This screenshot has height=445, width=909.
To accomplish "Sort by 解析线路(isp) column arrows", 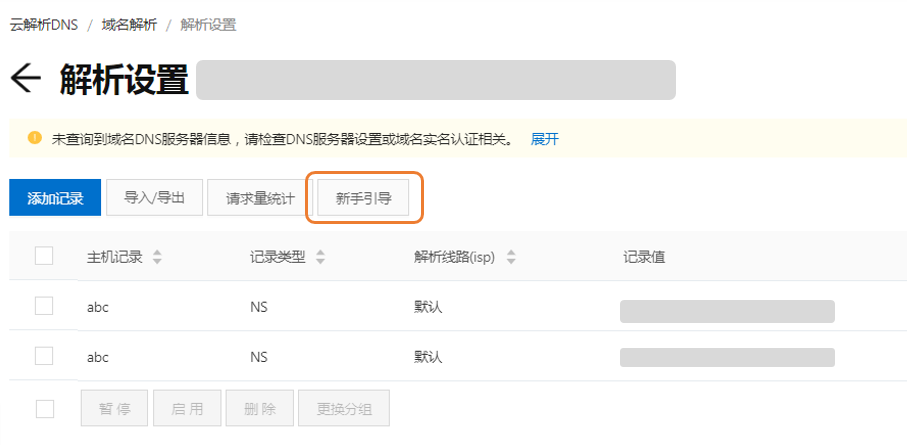I will coord(511,257).
